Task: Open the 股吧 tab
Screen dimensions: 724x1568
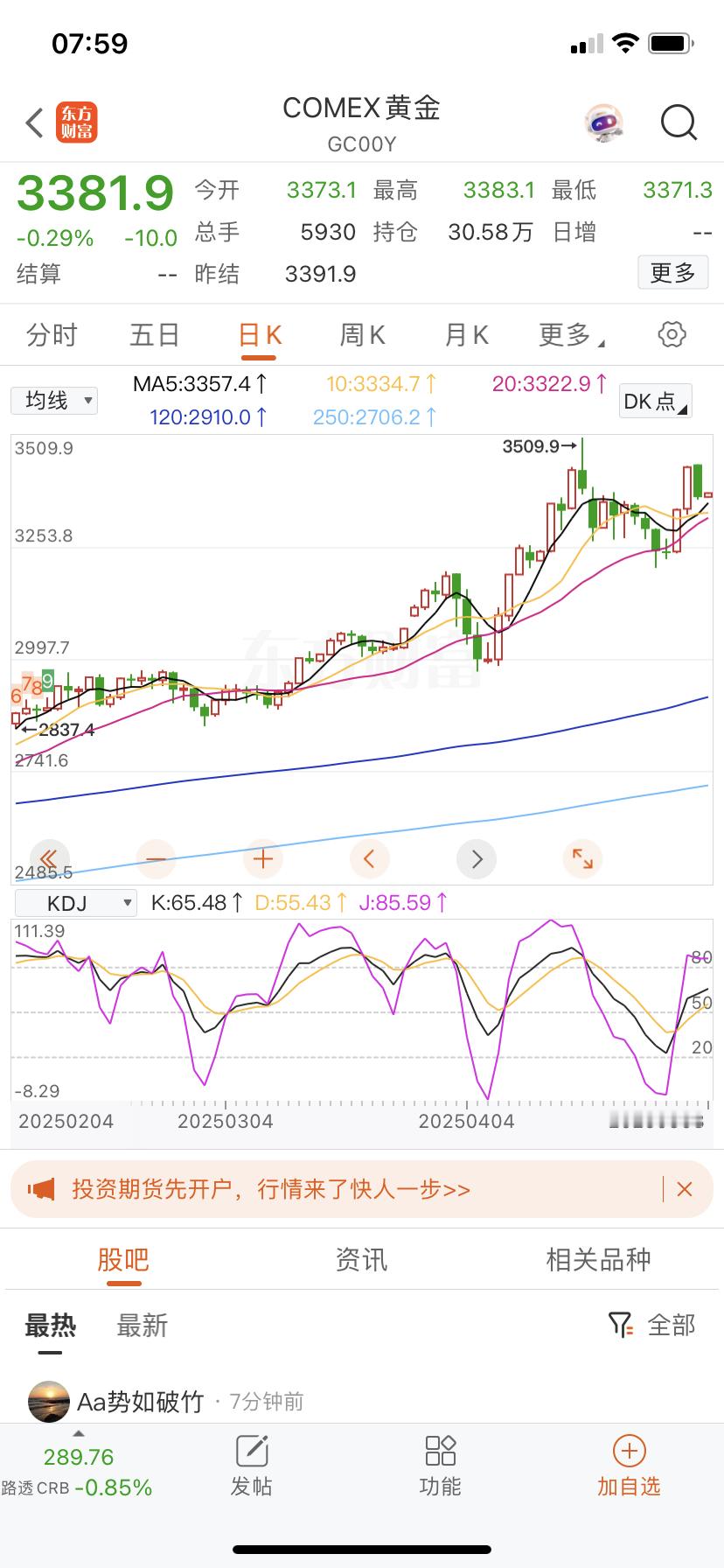Action: click(x=123, y=1260)
